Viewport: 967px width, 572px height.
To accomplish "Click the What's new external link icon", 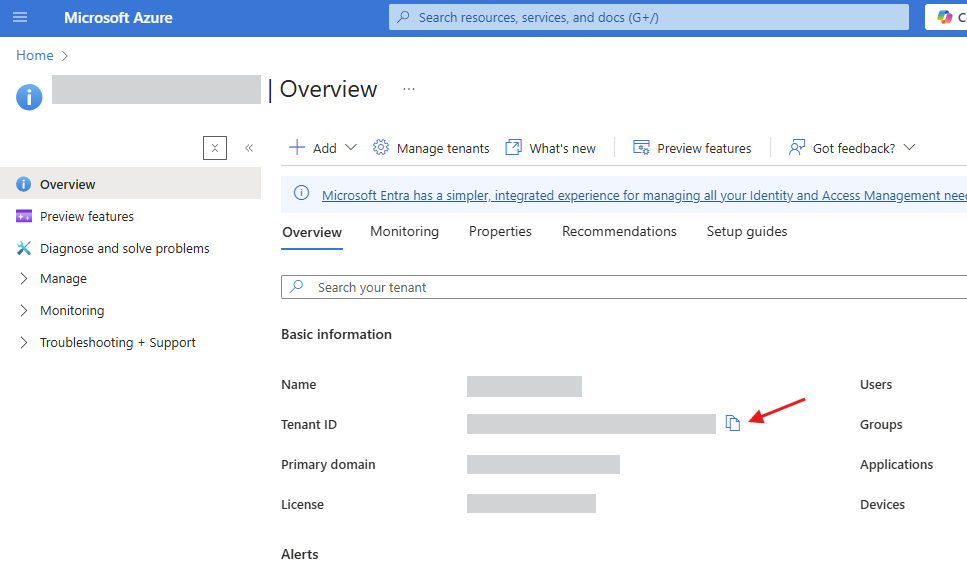I will pos(513,147).
